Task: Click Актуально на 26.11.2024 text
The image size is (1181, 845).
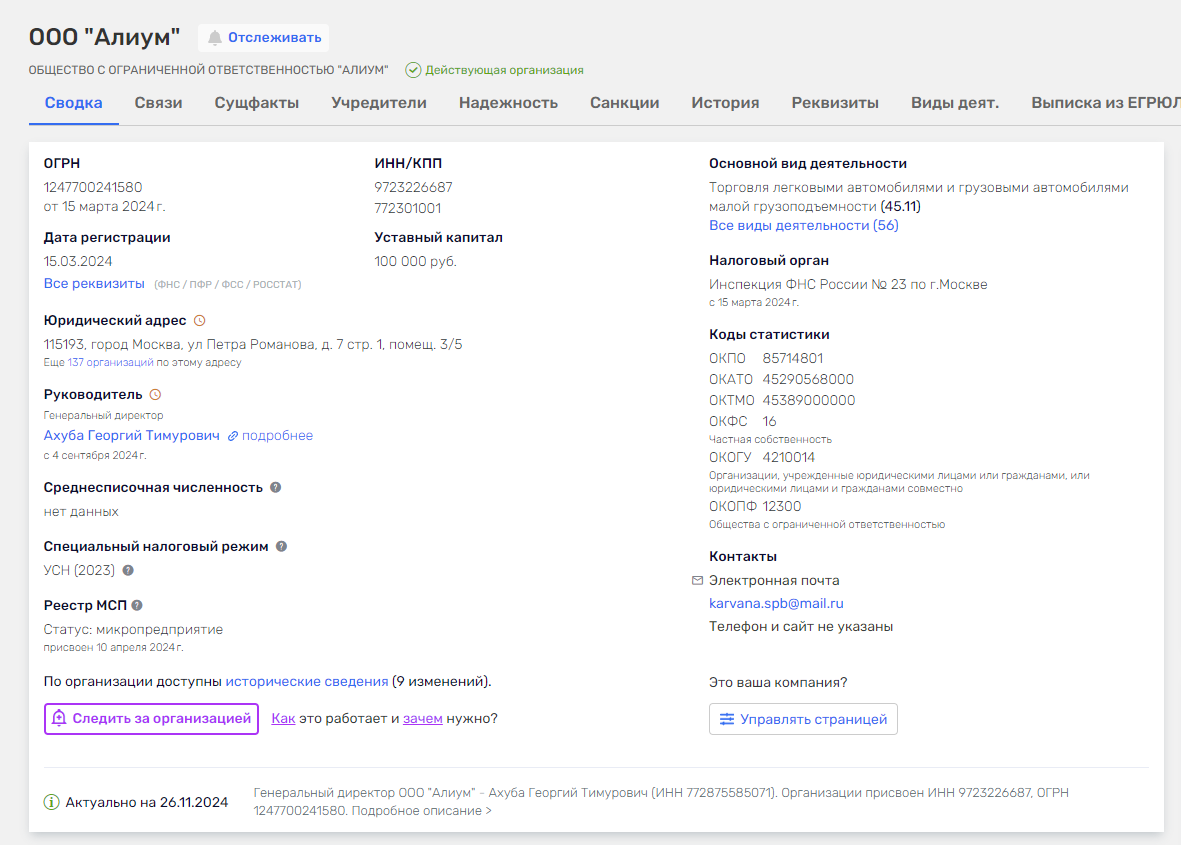Action: click(147, 803)
